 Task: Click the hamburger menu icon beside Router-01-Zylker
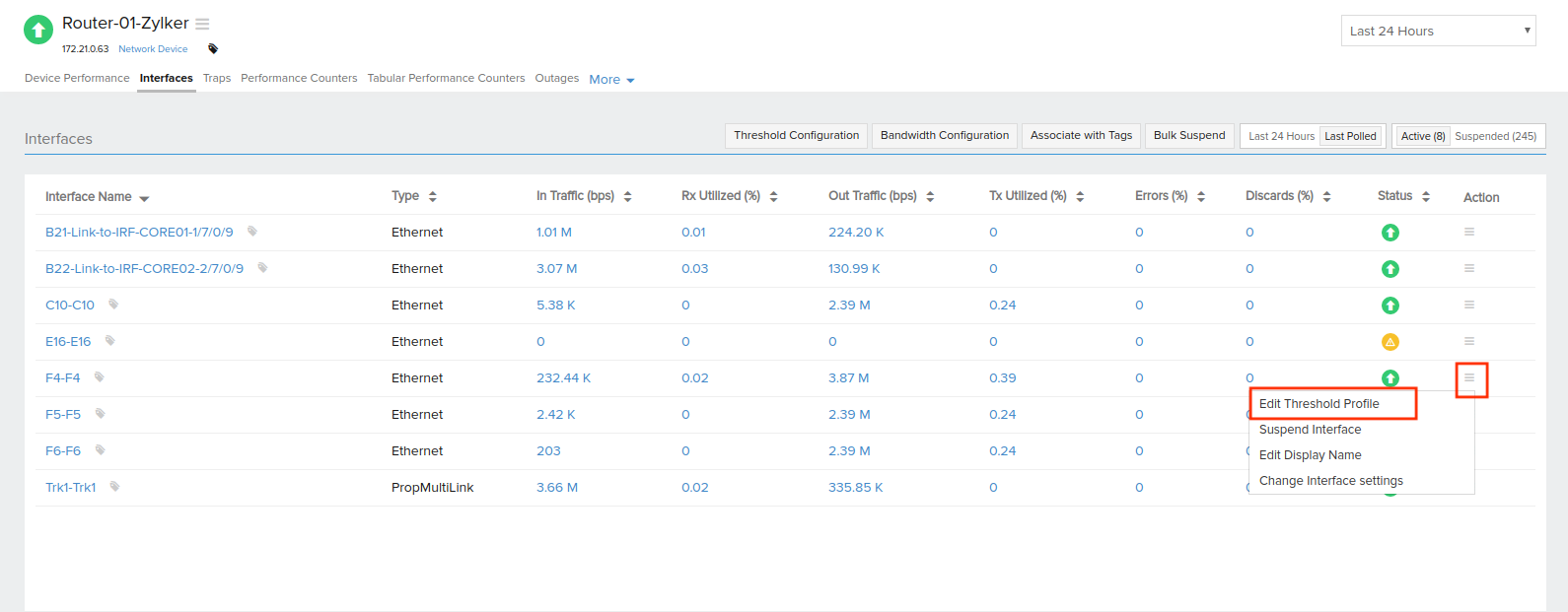click(202, 24)
